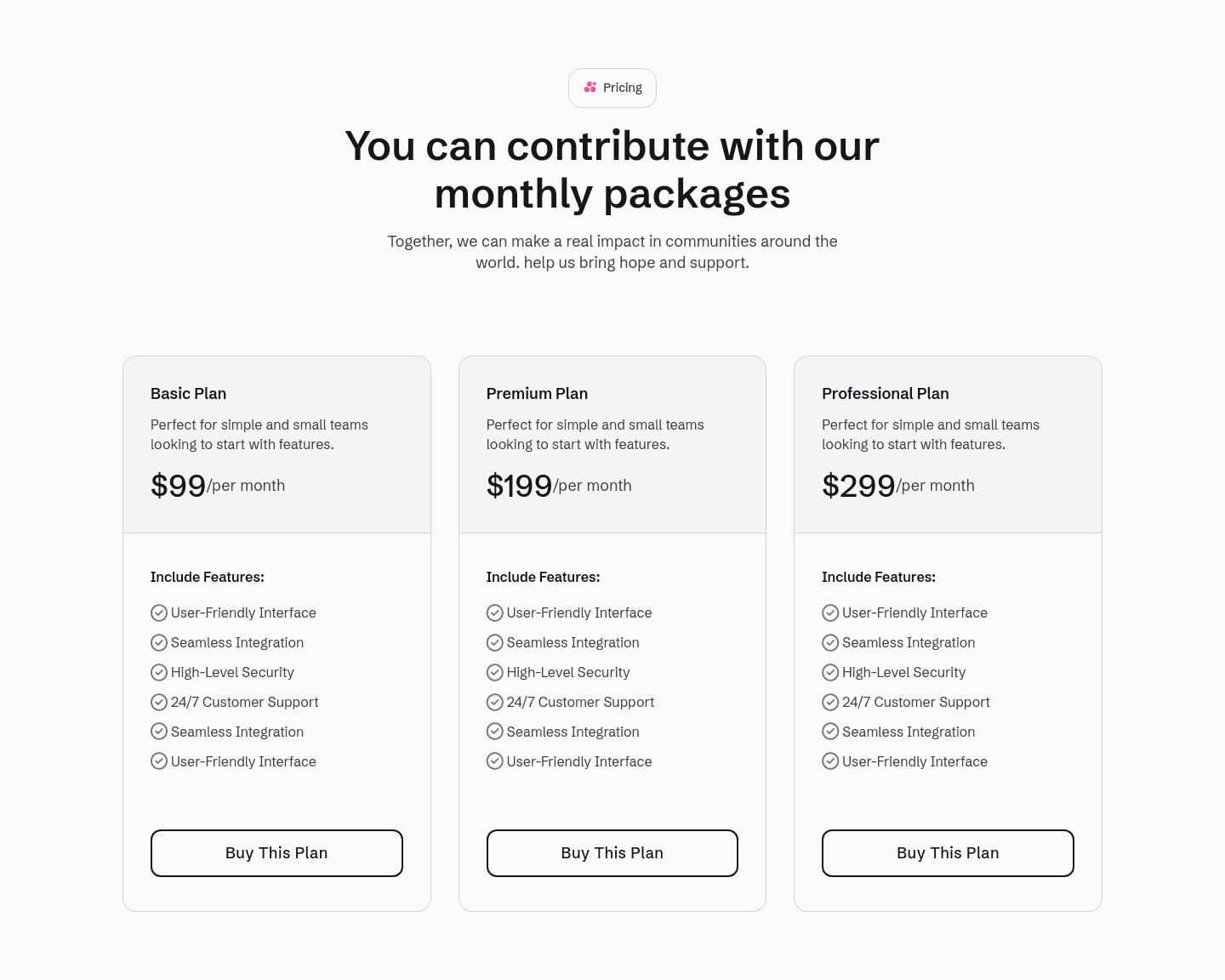The height and width of the screenshot is (980, 1225).
Task: Click the checkmark beside Seamless Integration in Basic Plan
Action: click(x=159, y=642)
